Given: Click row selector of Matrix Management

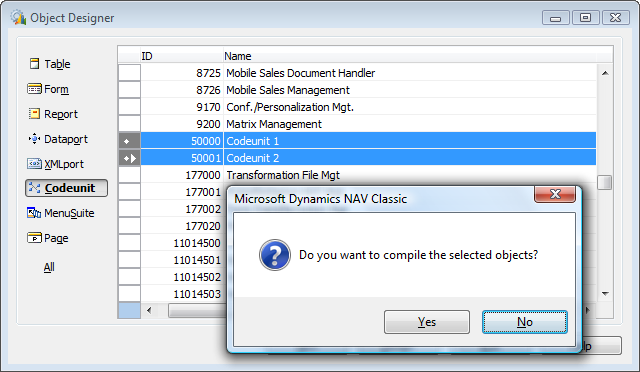Looking at the screenshot, I should (x=129, y=124).
